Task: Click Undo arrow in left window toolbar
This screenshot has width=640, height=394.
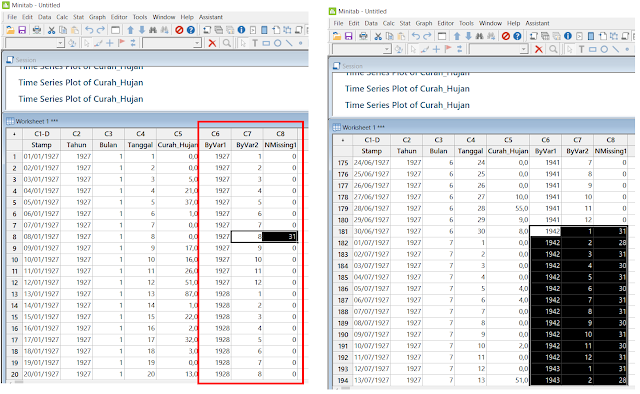Action: 89,30
